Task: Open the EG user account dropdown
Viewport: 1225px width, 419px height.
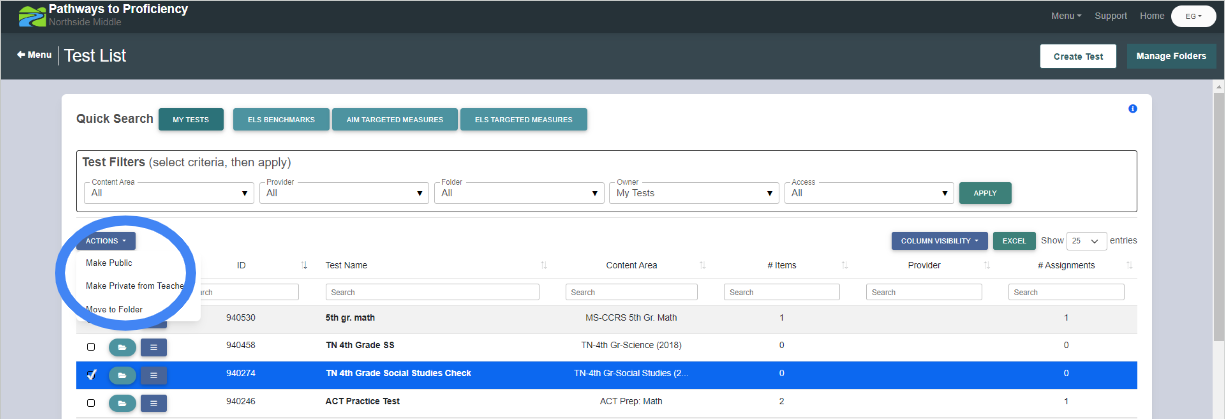Action: (1193, 16)
